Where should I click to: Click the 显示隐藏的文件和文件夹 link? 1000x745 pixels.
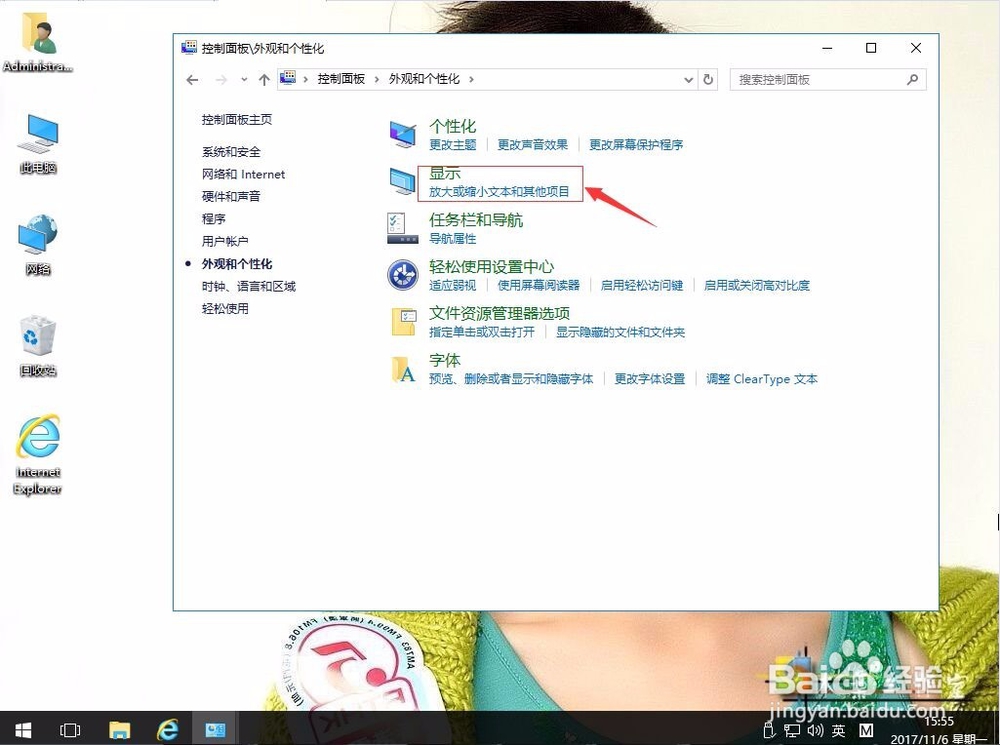[620, 332]
